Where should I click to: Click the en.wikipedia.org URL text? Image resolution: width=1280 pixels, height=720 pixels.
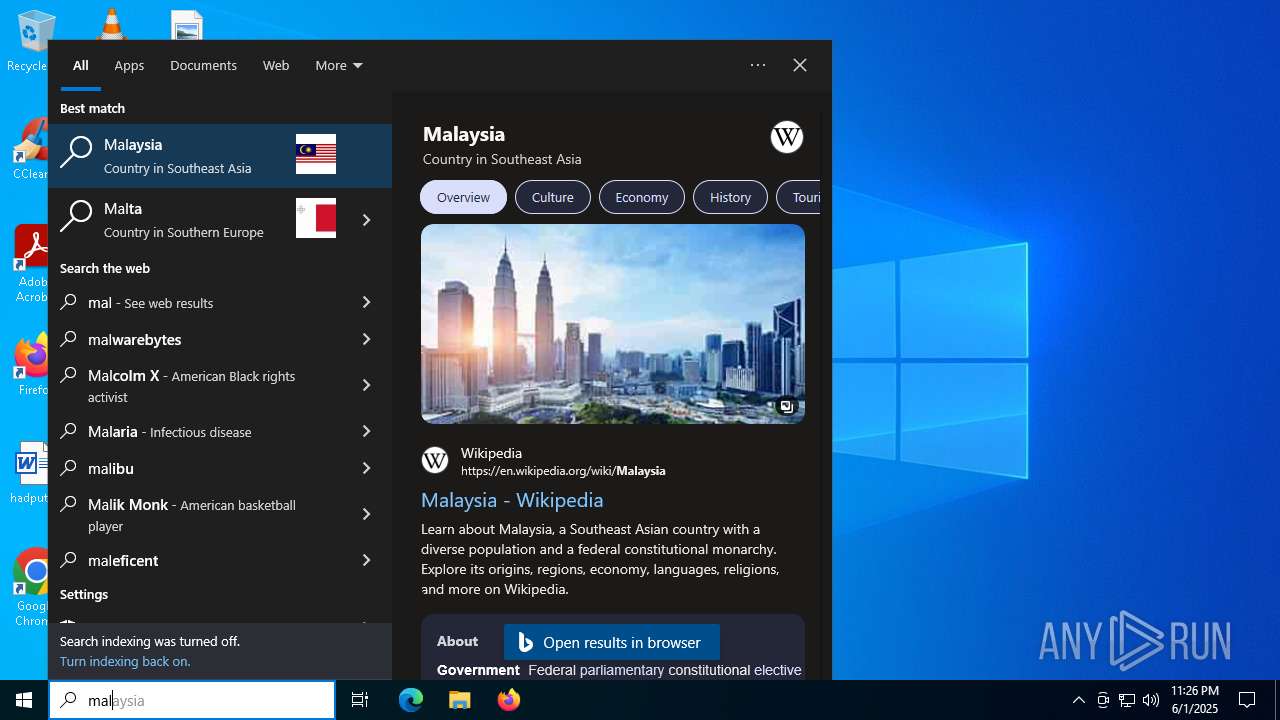tap(563, 470)
